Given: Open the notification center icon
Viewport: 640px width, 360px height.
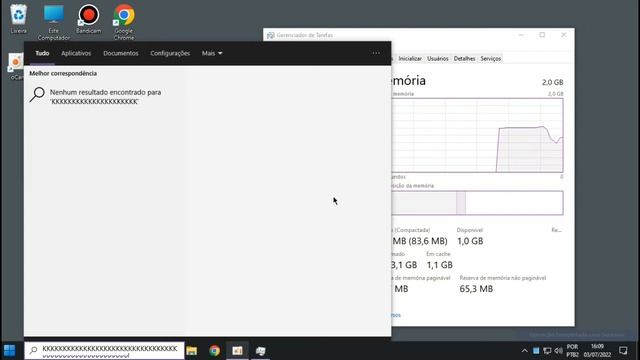Looking at the screenshot, I should coord(623,351).
